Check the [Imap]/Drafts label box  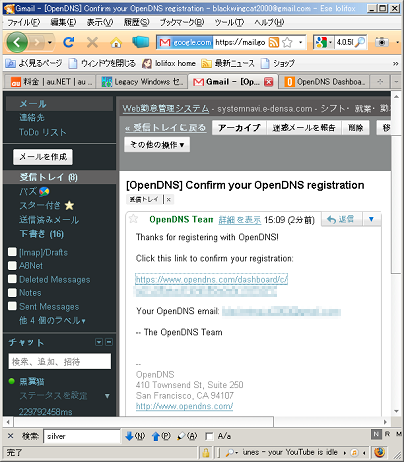(x=12, y=252)
